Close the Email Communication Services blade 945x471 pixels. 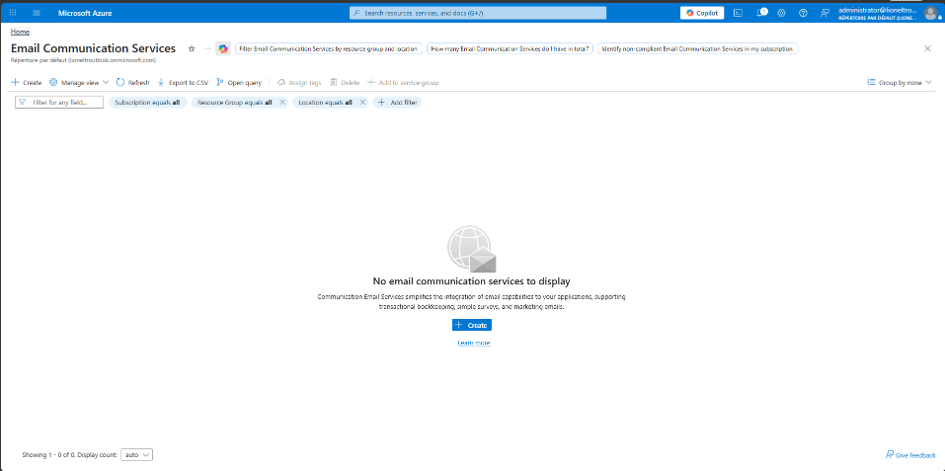tap(928, 49)
